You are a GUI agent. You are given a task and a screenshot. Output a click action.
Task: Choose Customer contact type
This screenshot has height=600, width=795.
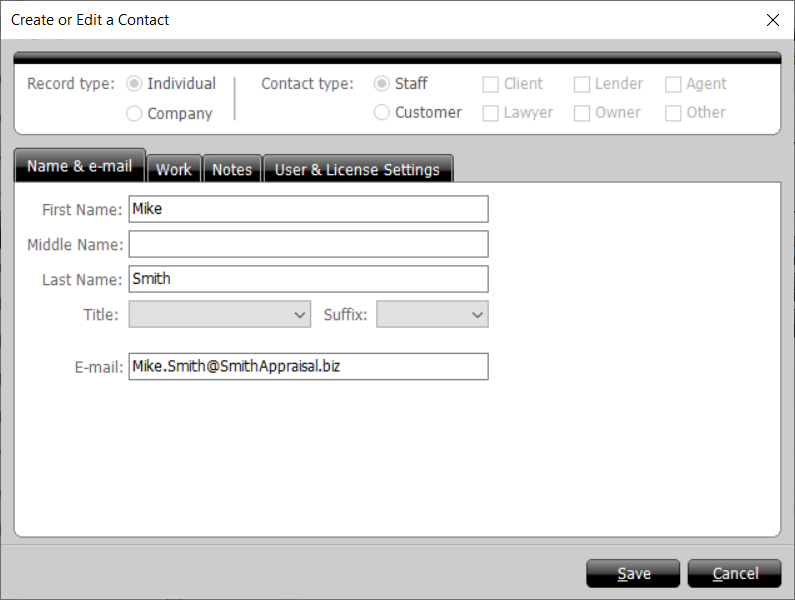tap(382, 113)
